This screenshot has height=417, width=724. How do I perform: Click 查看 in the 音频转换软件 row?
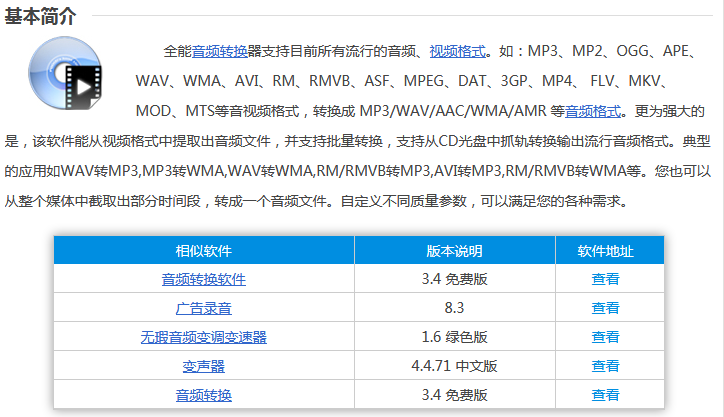[605, 279]
